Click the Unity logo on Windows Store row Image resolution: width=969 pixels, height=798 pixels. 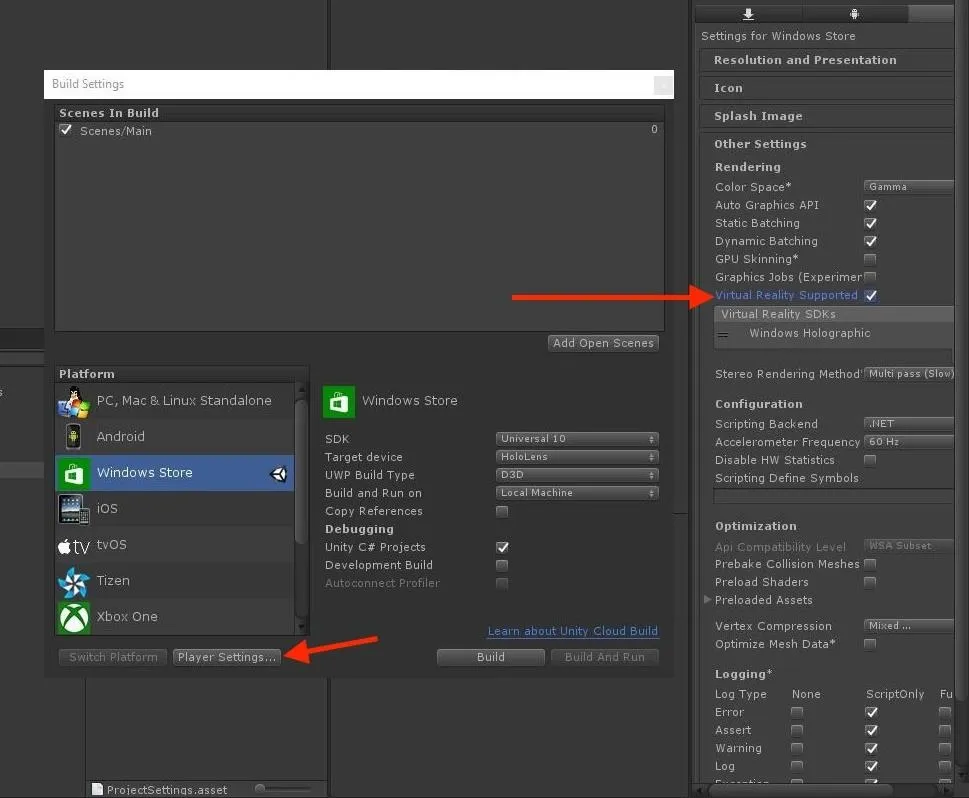tap(279, 473)
